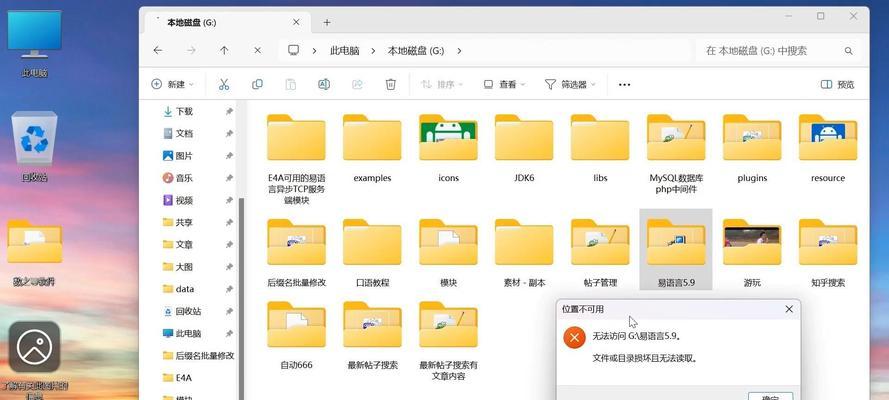
Task: Select the 帖子管理 folder
Action: (600, 253)
